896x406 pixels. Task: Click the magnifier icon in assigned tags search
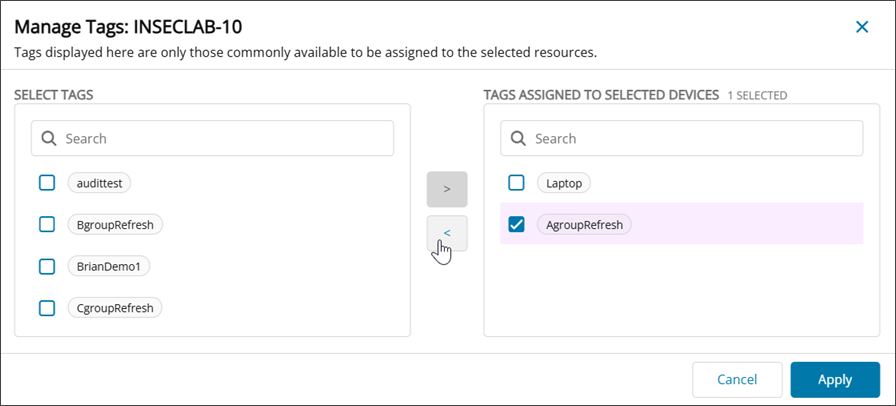pos(518,139)
